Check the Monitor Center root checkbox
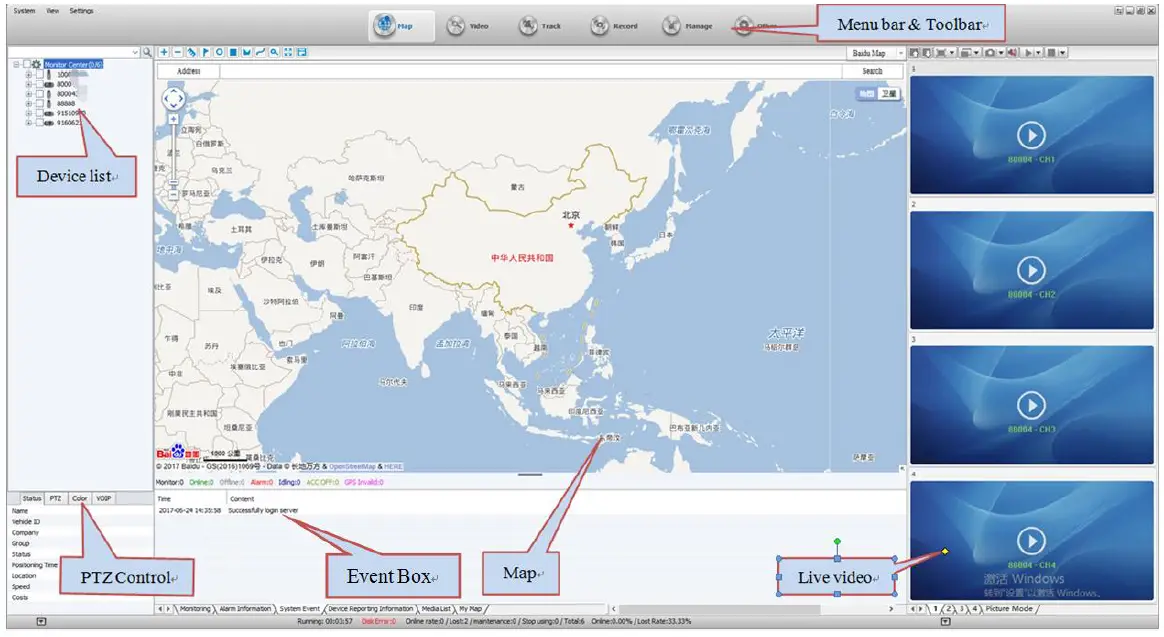Viewport: 1164px width, 637px height. (27, 65)
